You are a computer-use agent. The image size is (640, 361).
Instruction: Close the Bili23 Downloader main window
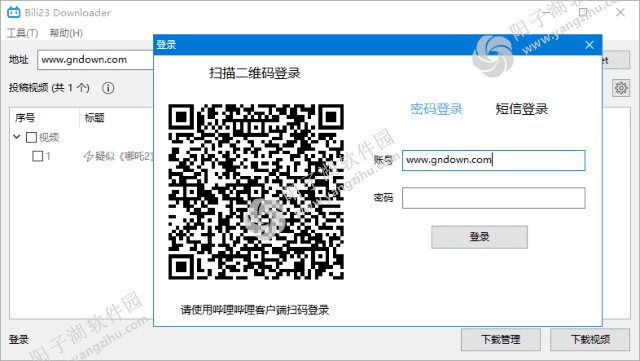click(x=620, y=12)
